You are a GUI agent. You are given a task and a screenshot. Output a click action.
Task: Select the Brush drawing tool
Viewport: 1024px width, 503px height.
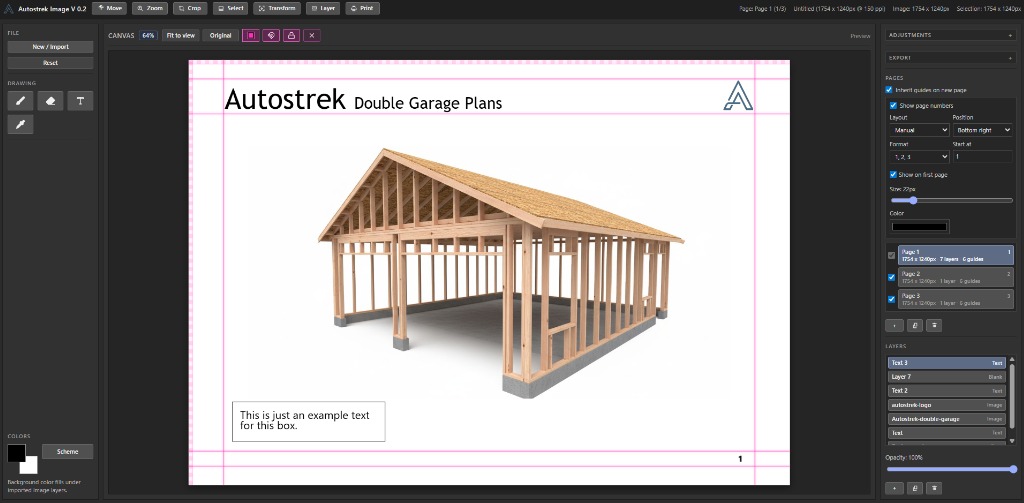(x=20, y=101)
